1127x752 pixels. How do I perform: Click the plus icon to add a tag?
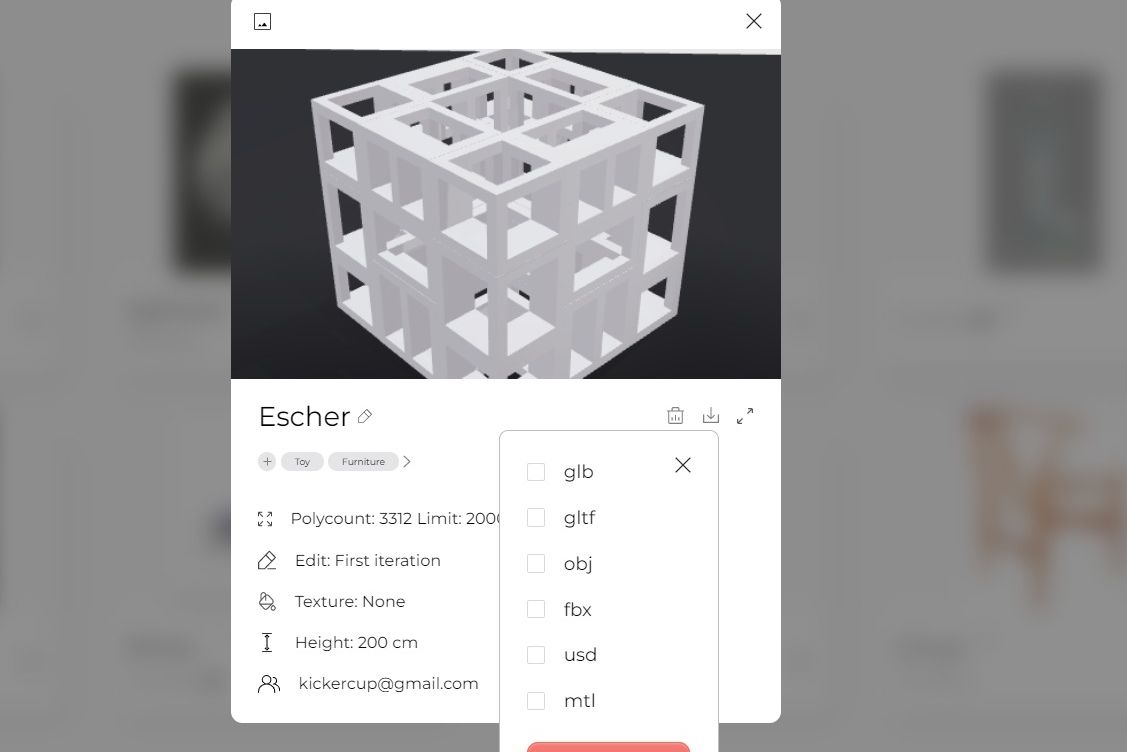point(267,462)
